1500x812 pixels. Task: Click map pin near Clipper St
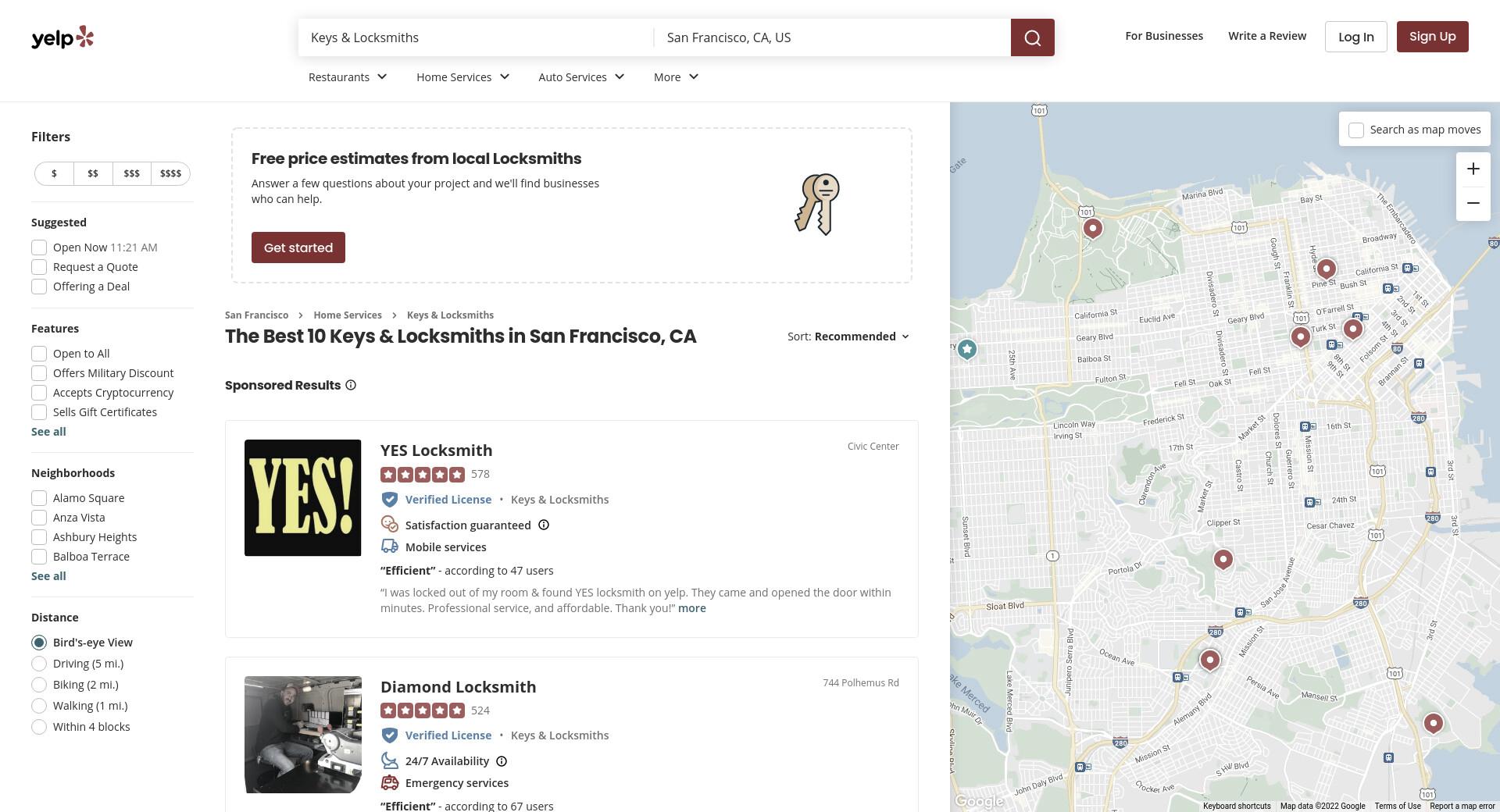1223,559
